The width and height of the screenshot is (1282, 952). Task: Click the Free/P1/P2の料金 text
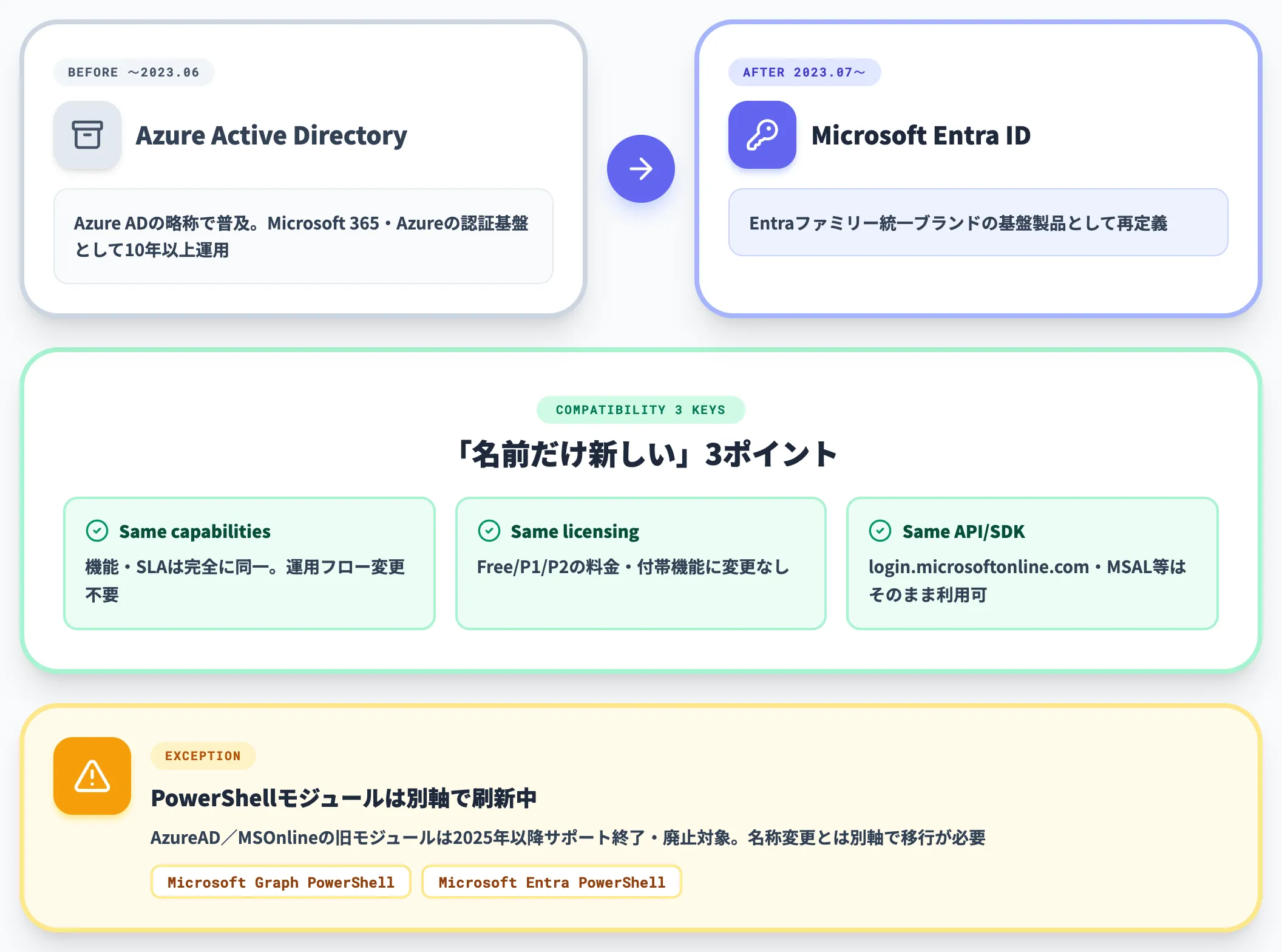633,567
